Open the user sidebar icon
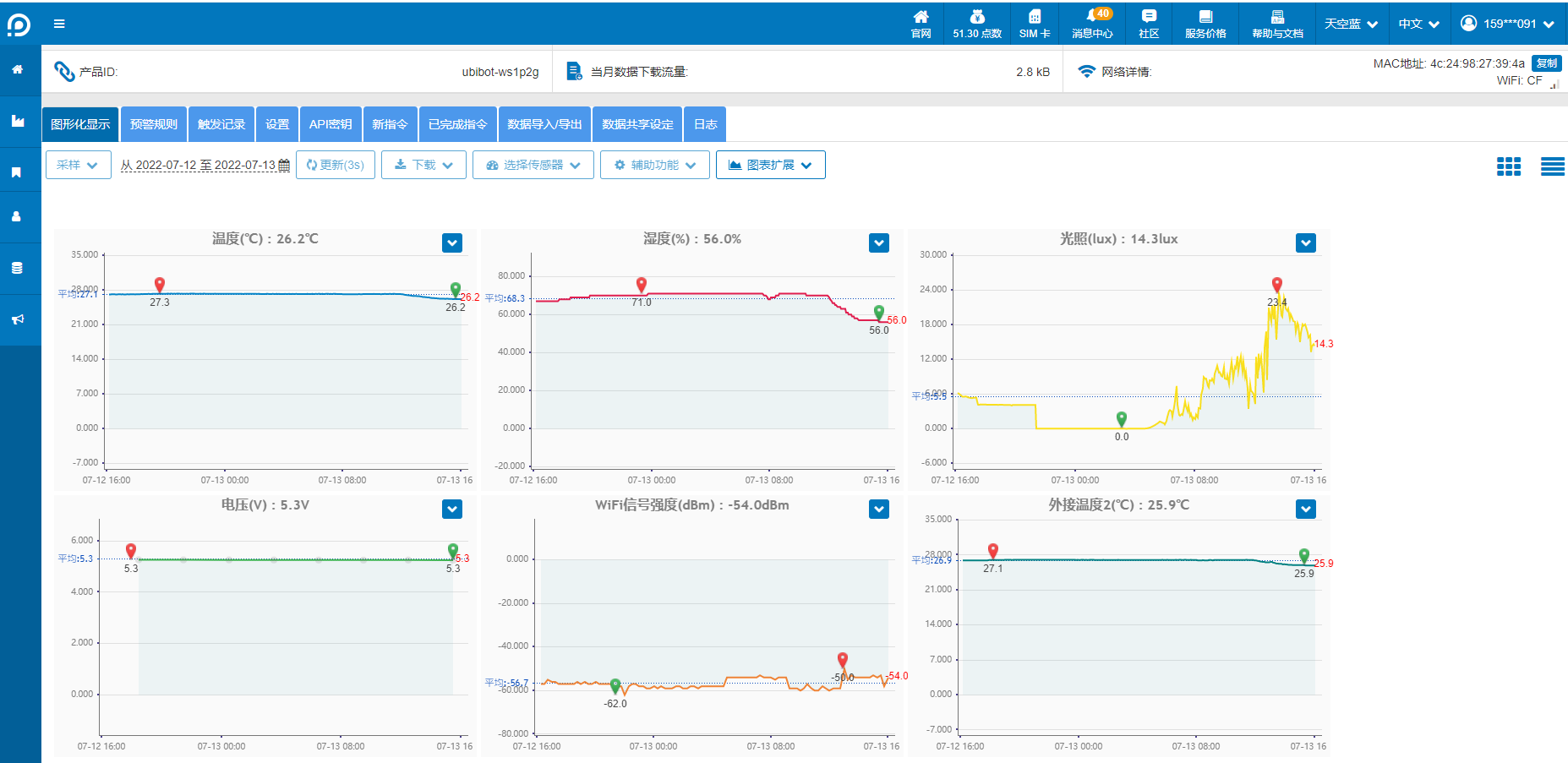Image resolution: width=1568 pixels, height=763 pixels. [x=16, y=216]
